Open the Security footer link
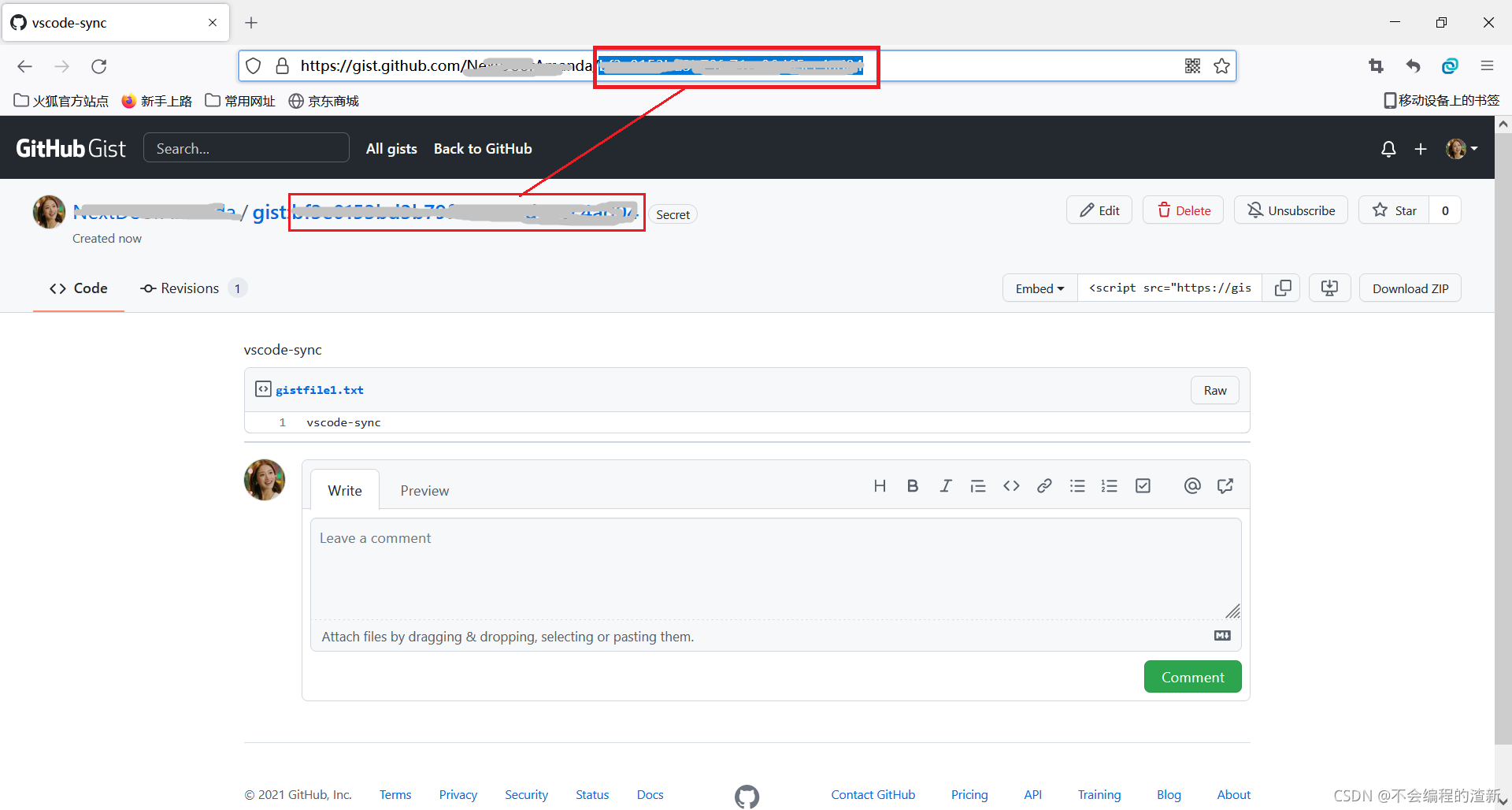The height and width of the screenshot is (810, 1512). coord(526,795)
